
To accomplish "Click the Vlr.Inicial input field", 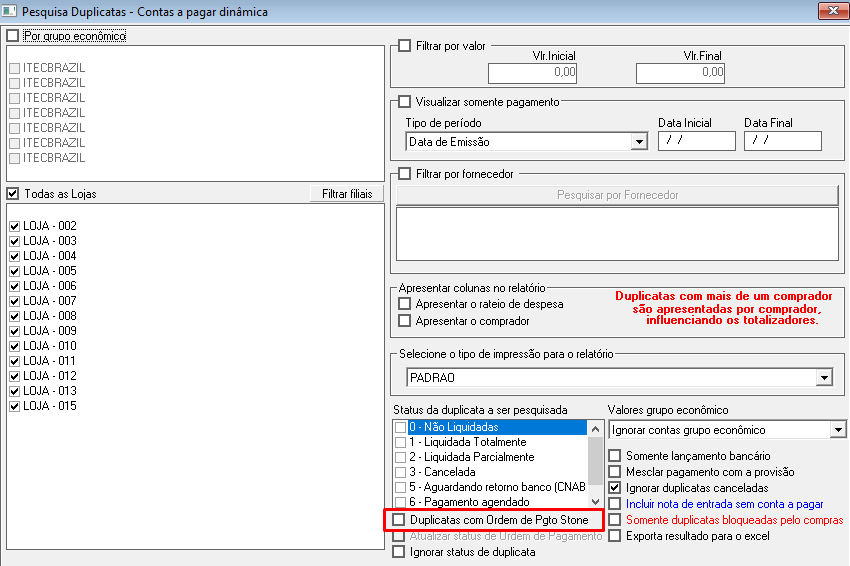I will [532, 73].
